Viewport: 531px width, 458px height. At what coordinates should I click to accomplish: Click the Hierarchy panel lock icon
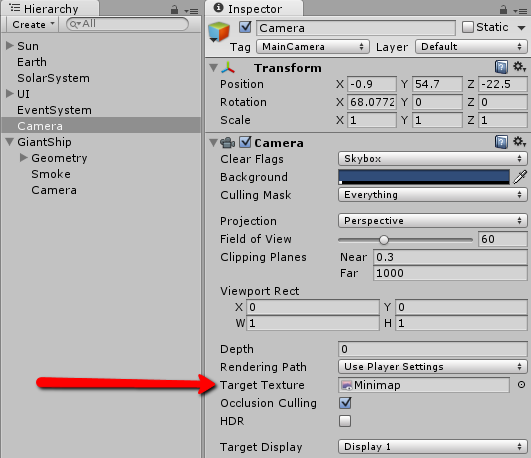174,9
